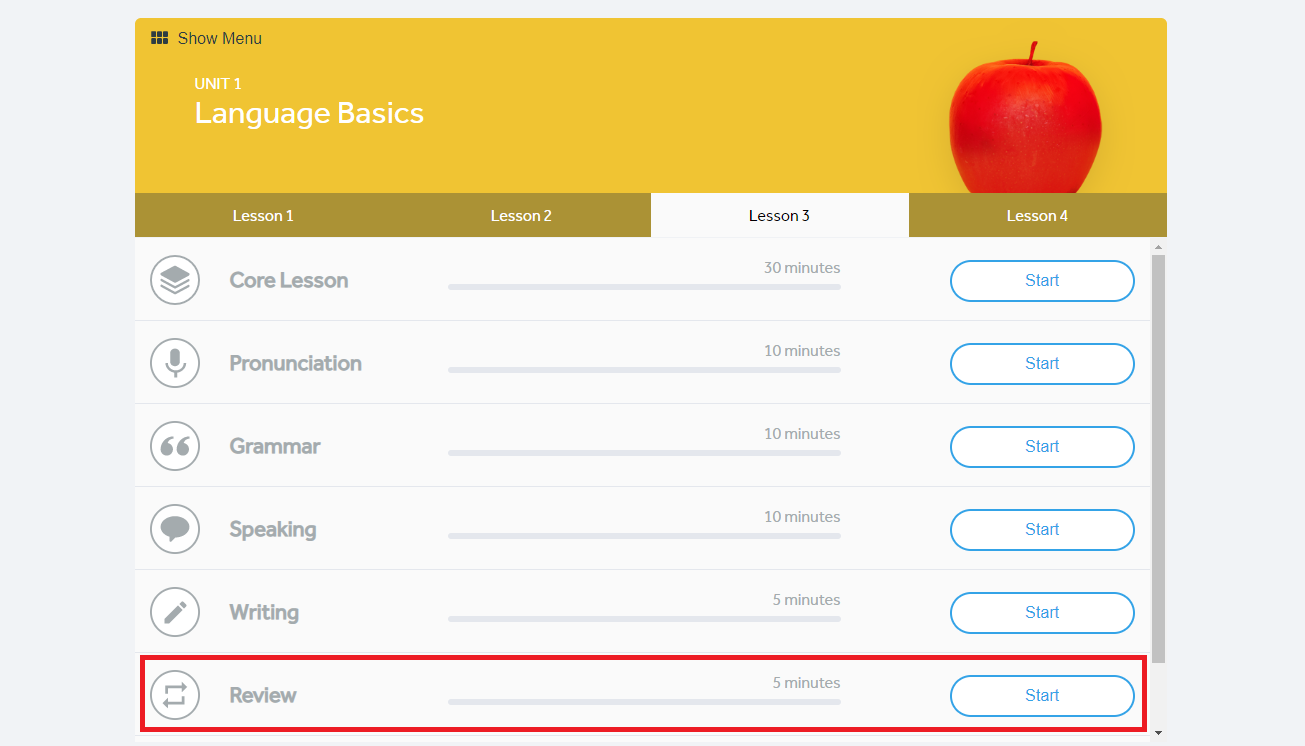Start the Pronunciation activity
The image size is (1305, 746).
(x=1041, y=363)
